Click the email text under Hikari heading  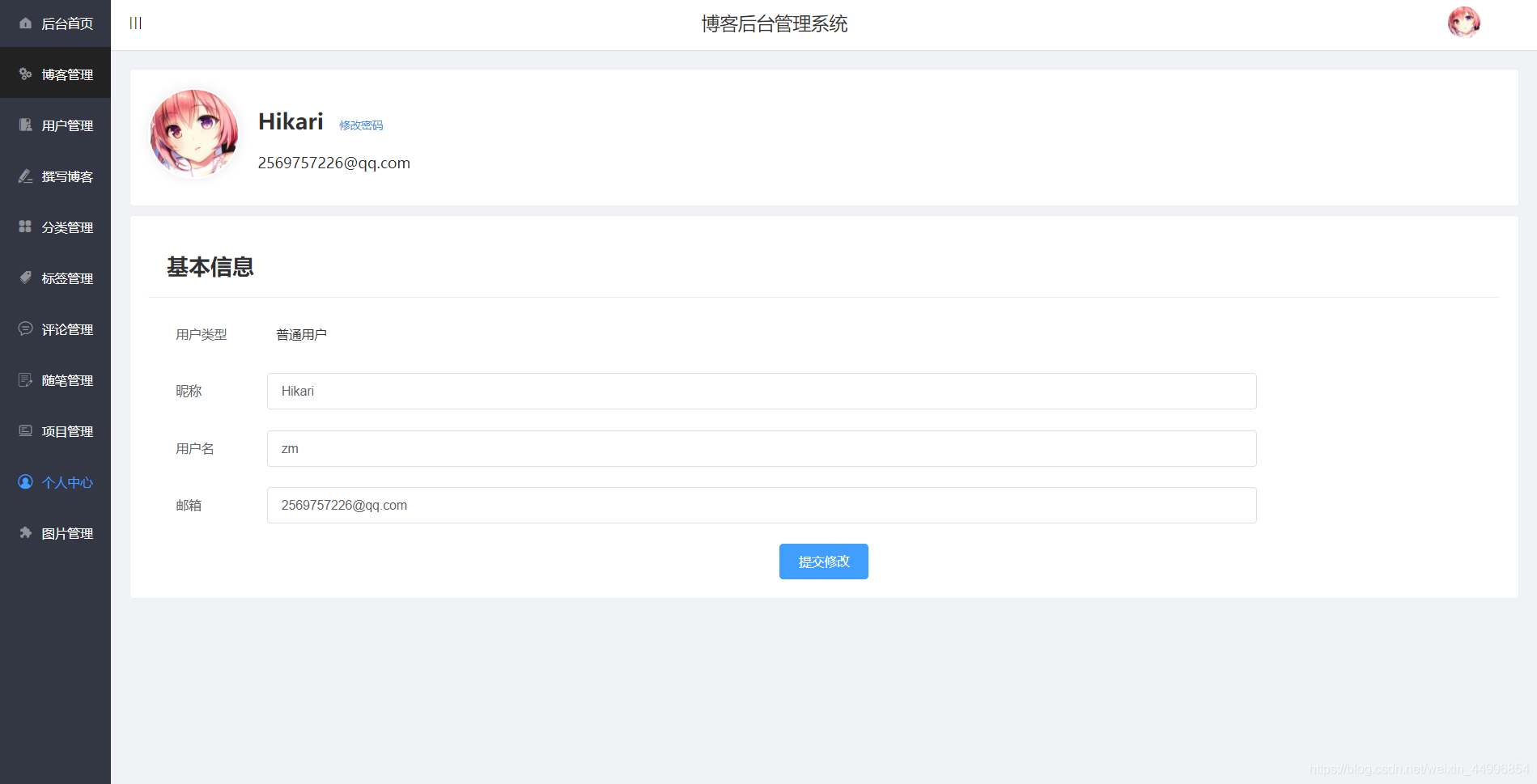pyautogui.click(x=334, y=163)
